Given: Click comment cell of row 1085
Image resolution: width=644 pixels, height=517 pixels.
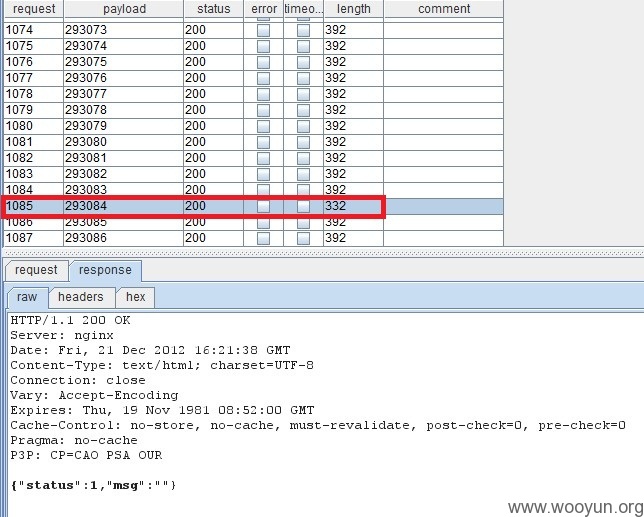Looking at the screenshot, I should 444,206.
